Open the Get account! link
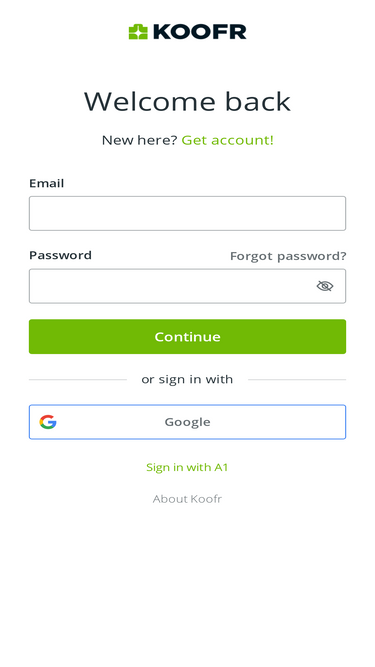The width and height of the screenshot is (375, 667). [x=227, y=140]
